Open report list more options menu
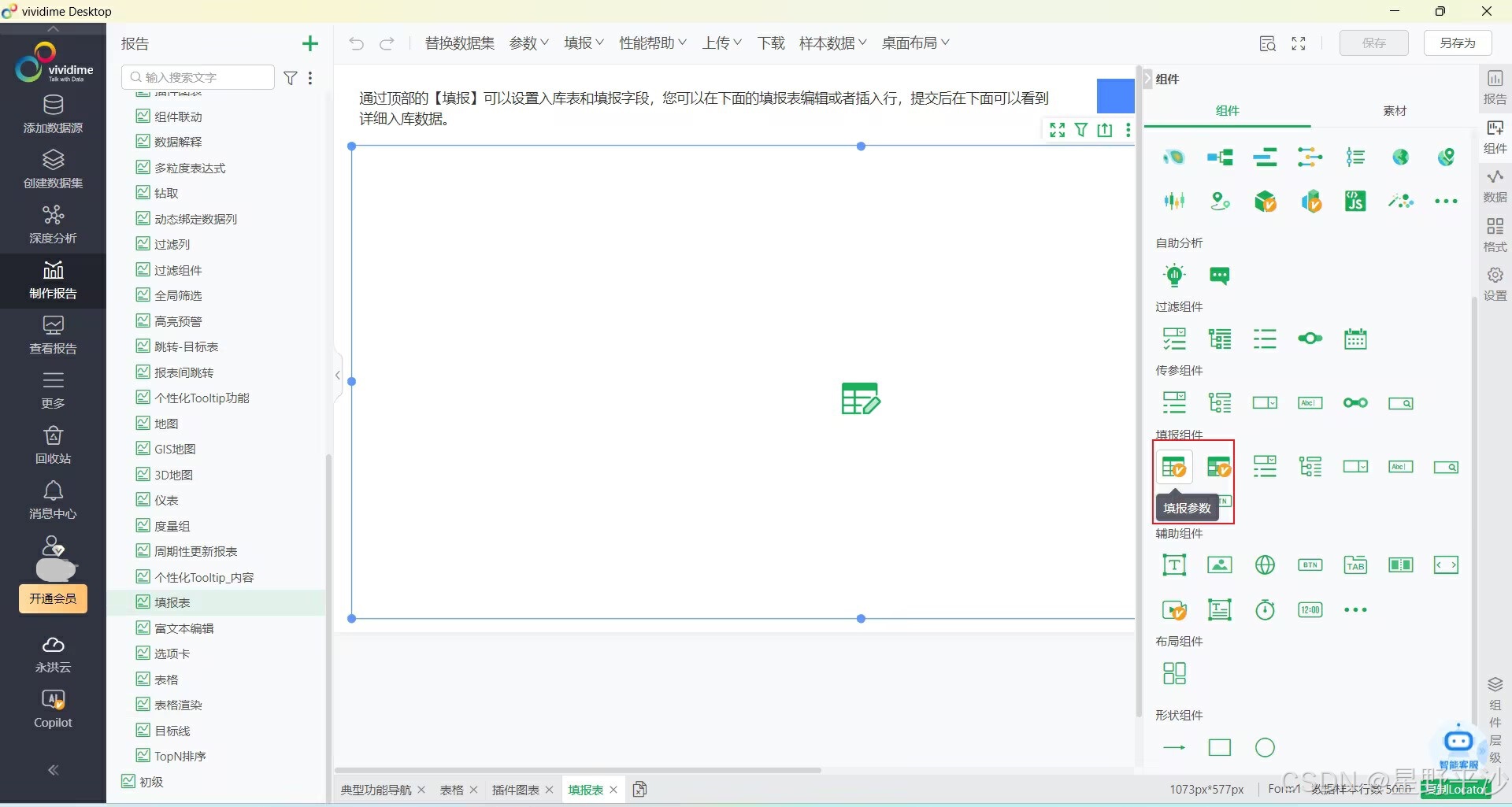 [310, 78]
